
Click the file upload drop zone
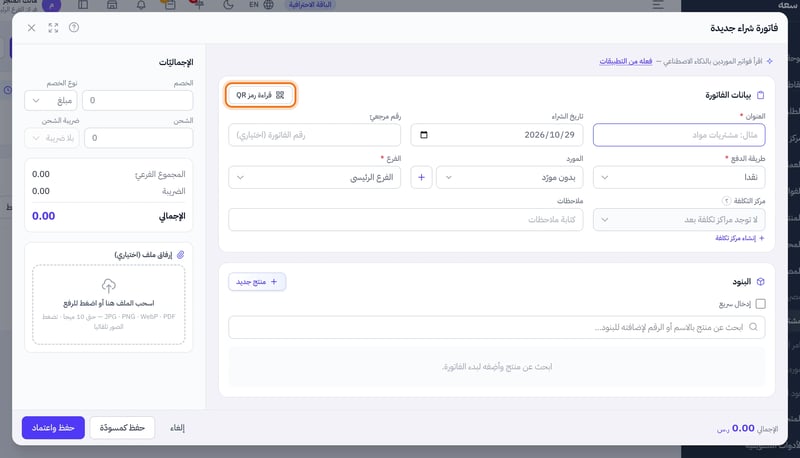109,304
